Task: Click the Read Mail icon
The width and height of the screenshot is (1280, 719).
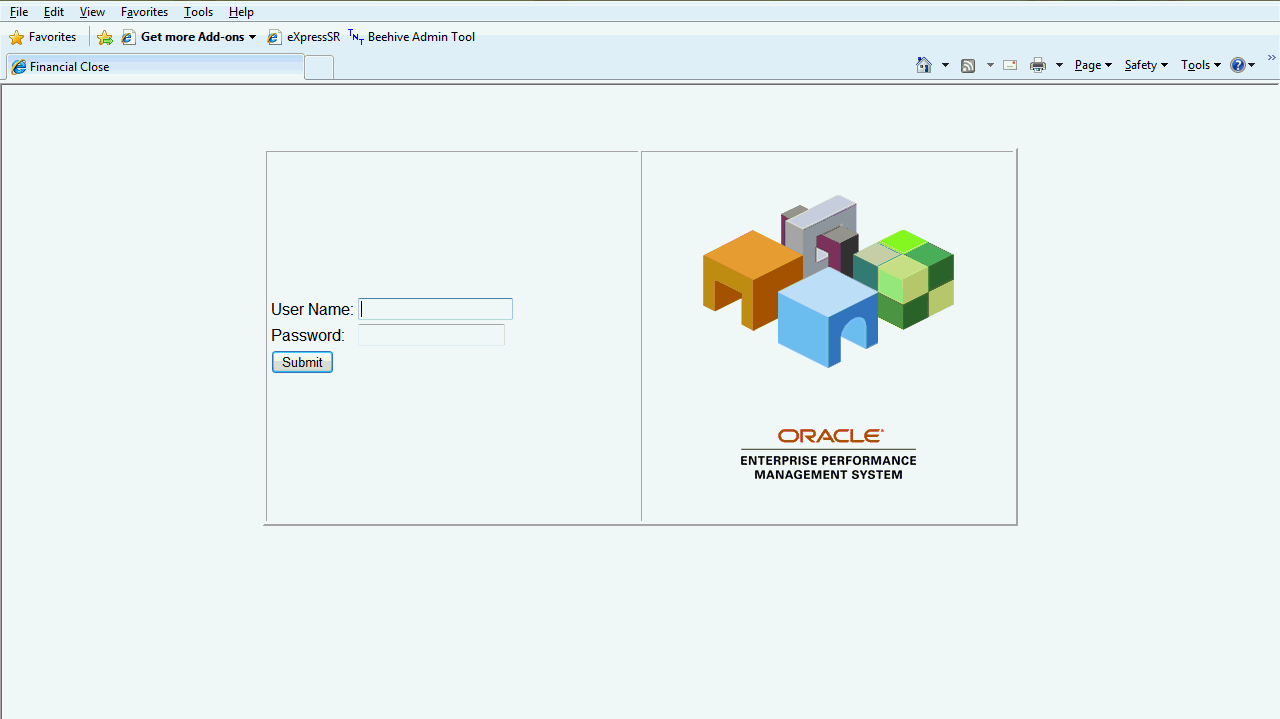Action: [1010, 65]
